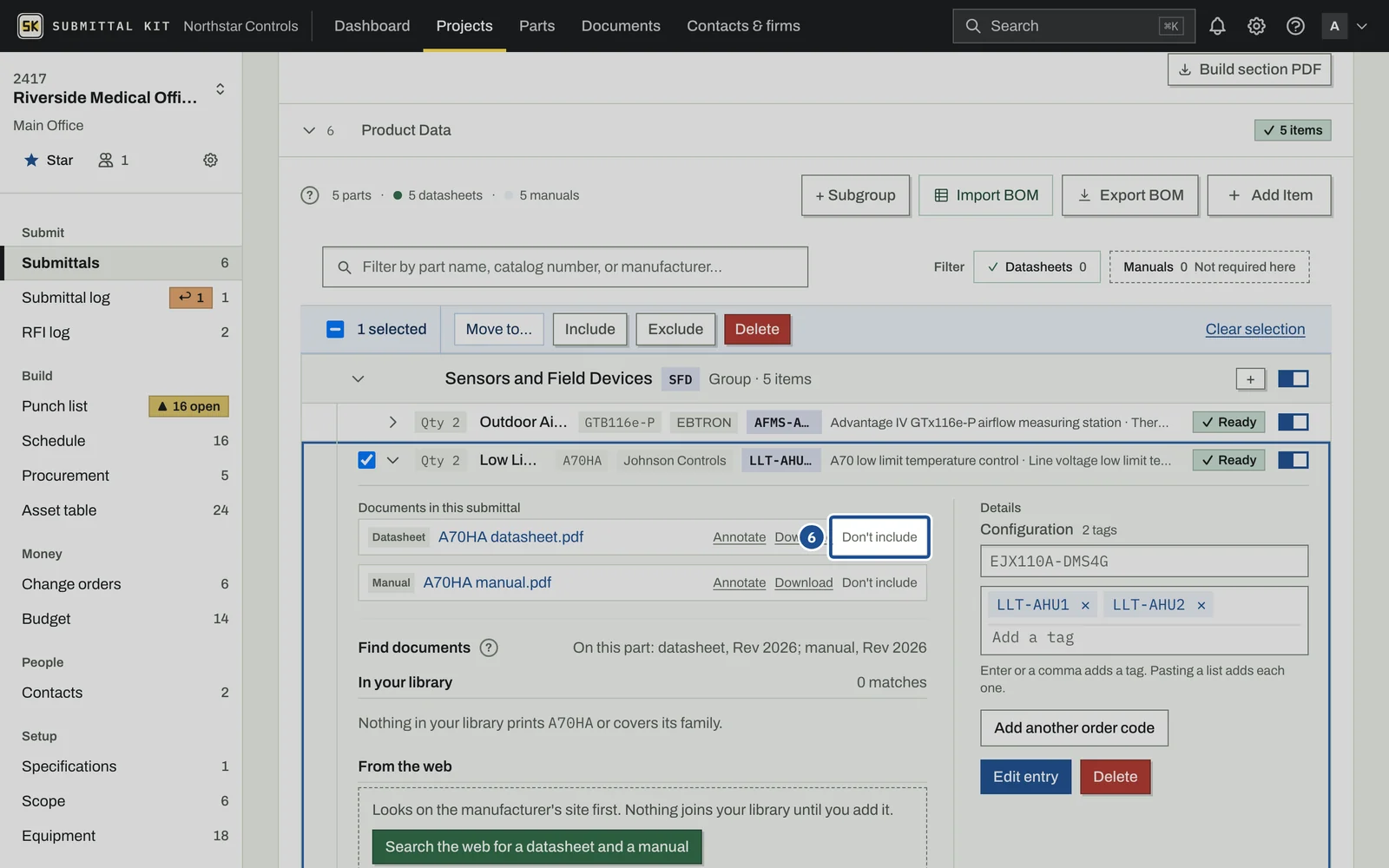The image size is (1389, 868).
Task: Click help icon beside 5 parts
Action: tap(310, 195)
